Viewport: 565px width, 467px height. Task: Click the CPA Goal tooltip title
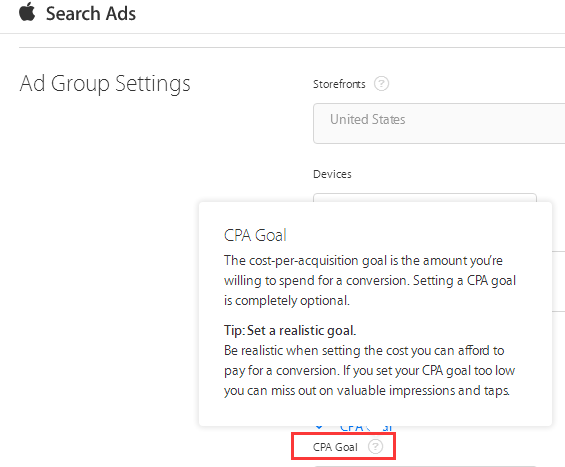[255, 235]
